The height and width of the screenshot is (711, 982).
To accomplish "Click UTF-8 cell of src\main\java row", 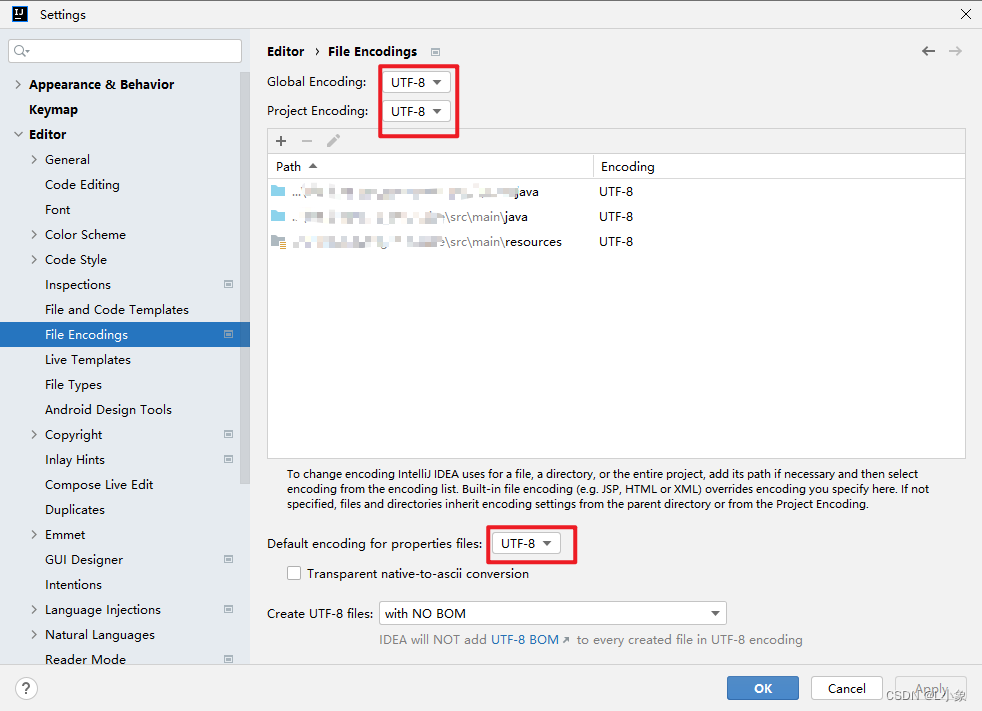I will pyautogui.click(x=616, y=216).
